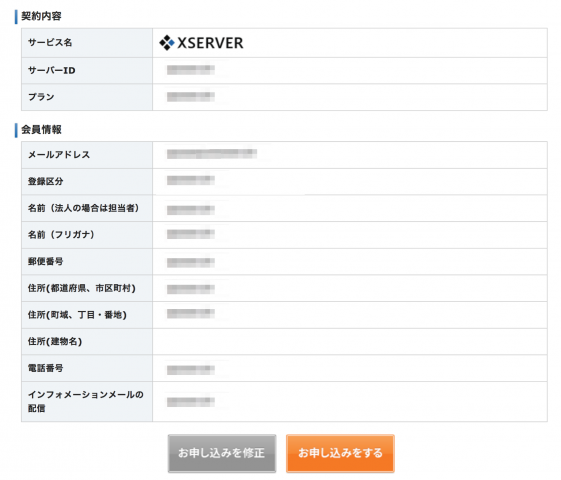The height and width of the screenshot is (480, 561).
Task: Click the blurred 郵便番号 value
Action: [191, 262]
